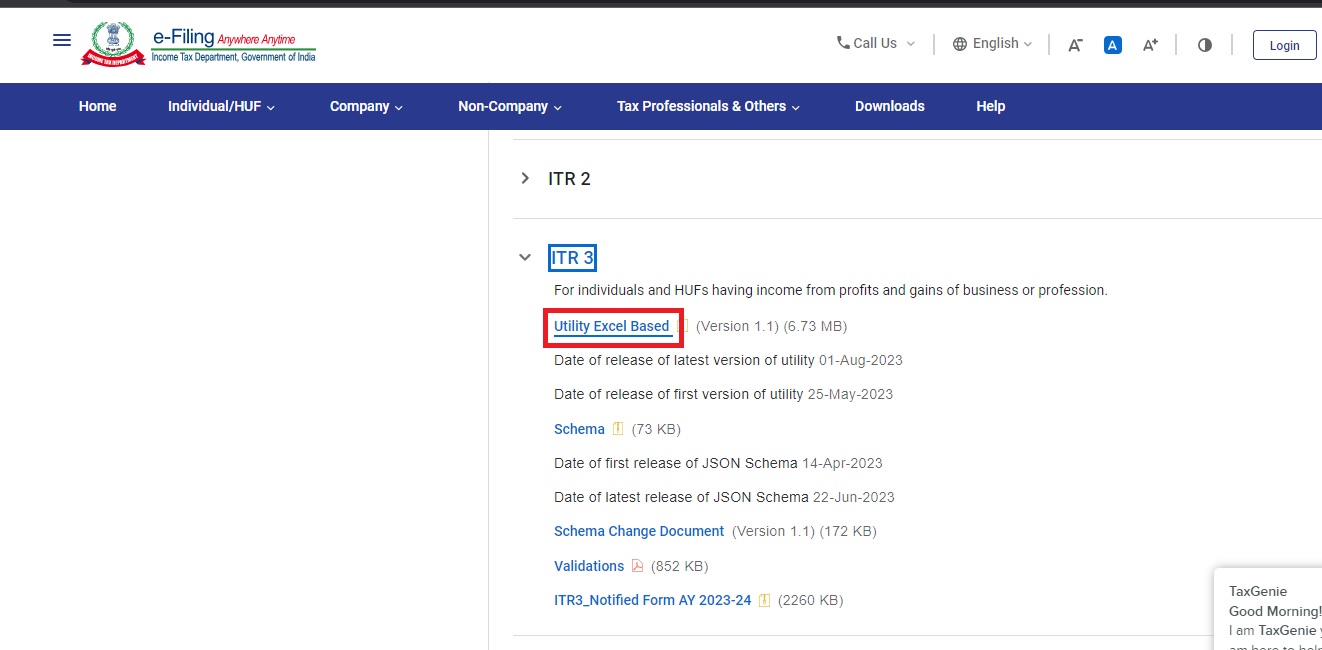The width and height of the screenshot is (1322, 650).
Task: Open the Validations link
Action: (x=589, y=566)
